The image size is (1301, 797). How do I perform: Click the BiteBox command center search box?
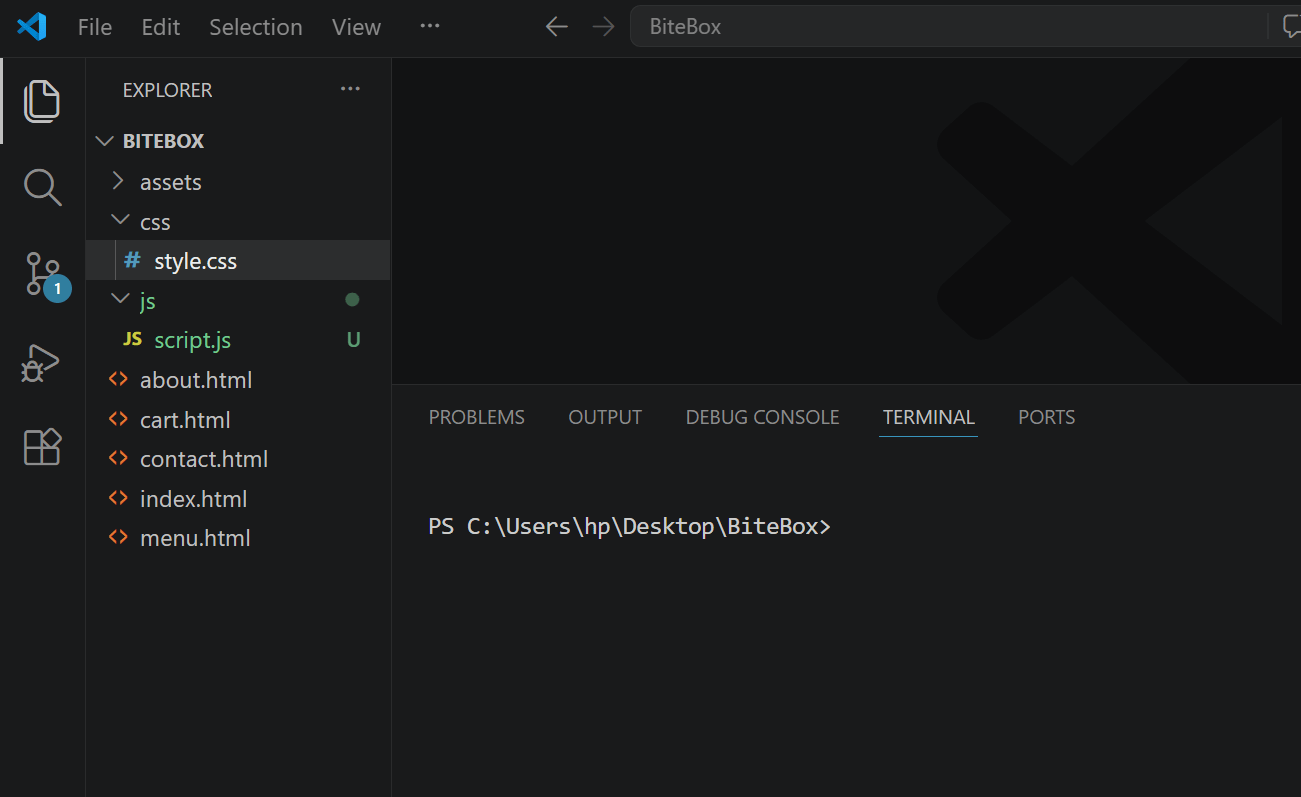coord(950,27)
